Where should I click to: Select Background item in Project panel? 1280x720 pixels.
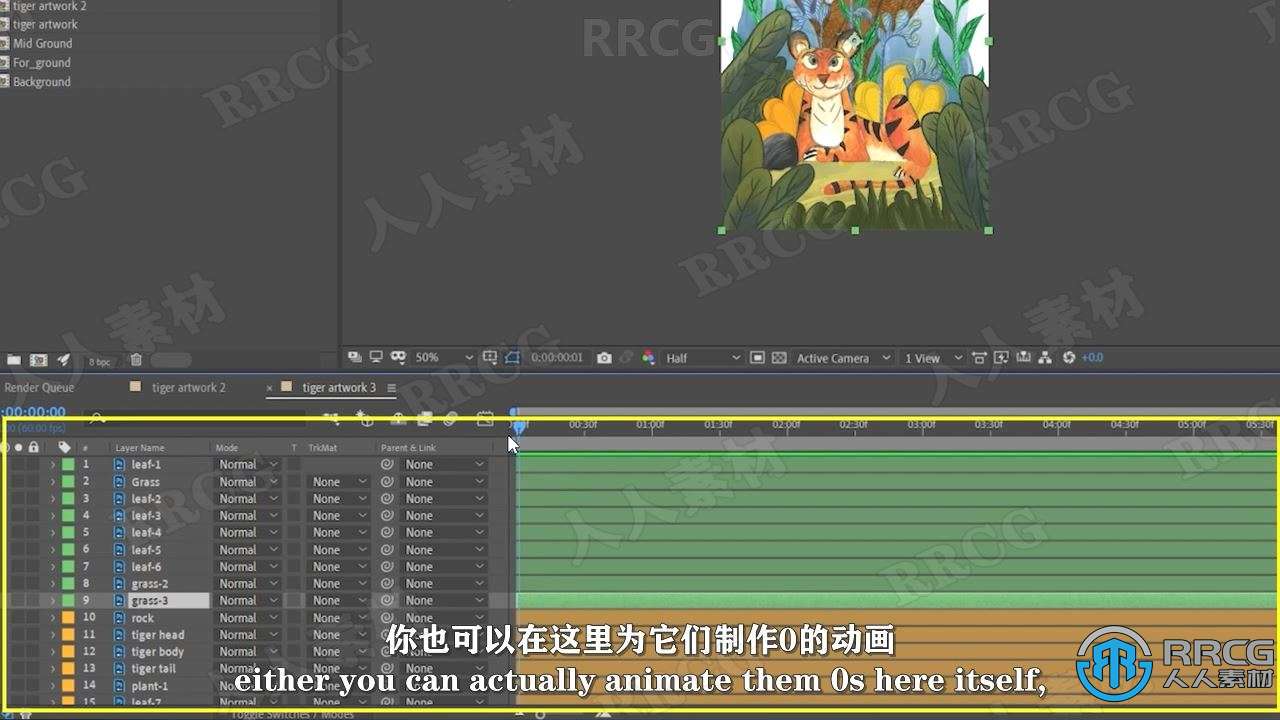(41, 81)
